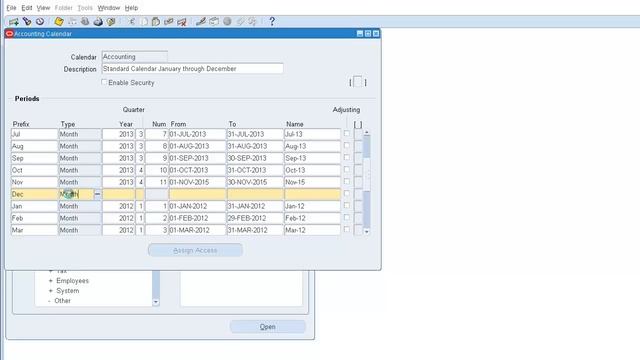Click the Oracle icon in Accounting Calendar title bar
The height and width of the screenshot is (360, 640).
tap(9, 34)
